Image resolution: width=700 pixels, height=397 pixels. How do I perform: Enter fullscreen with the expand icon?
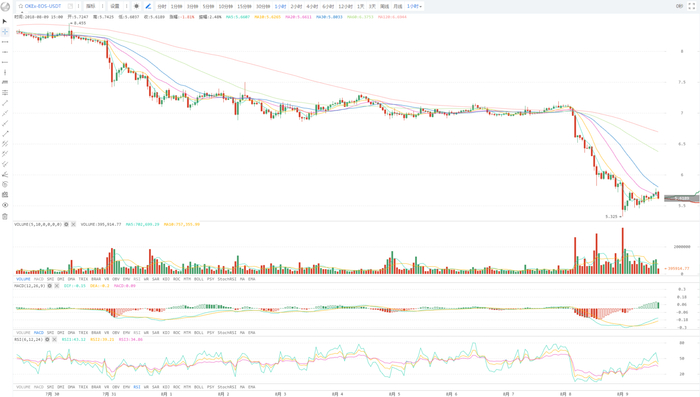tap(692, 6)
